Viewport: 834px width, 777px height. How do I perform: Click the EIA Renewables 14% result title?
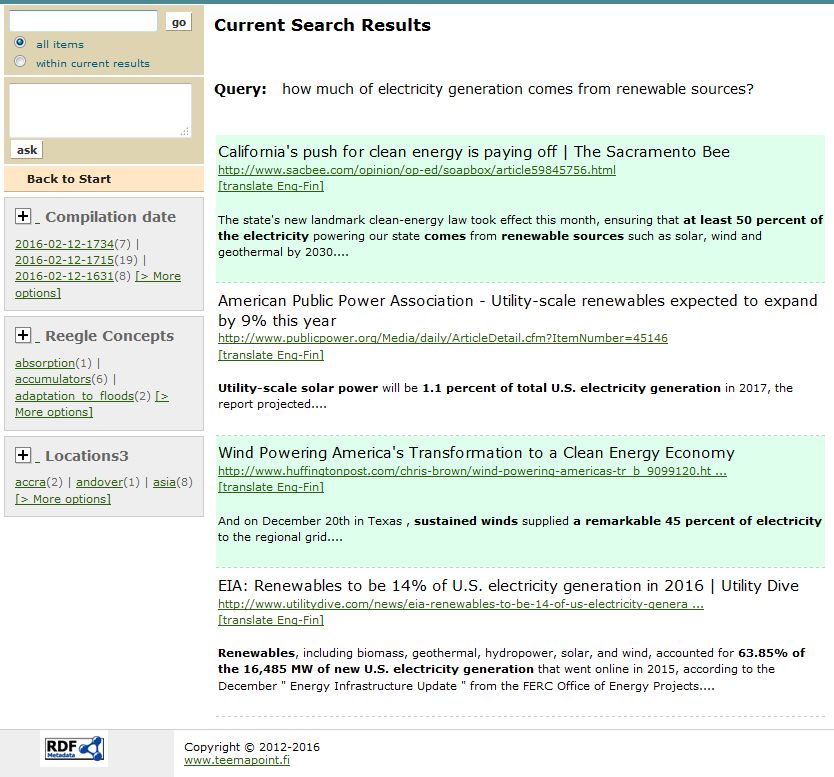click(x=508, y=586)
